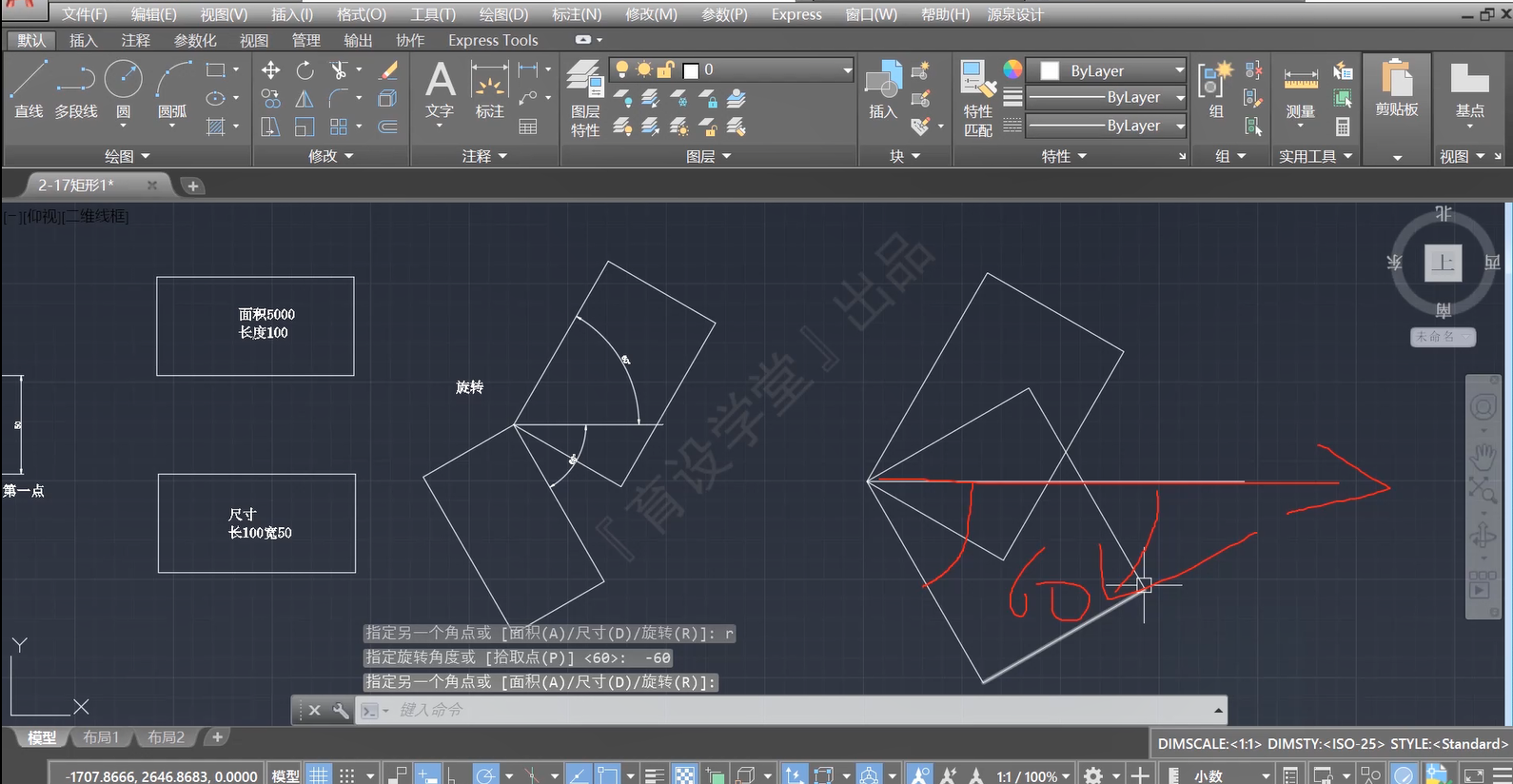Click Match Properties (特性匹配) icon
The image size is (1513, 784).
(x=978, y=98)
